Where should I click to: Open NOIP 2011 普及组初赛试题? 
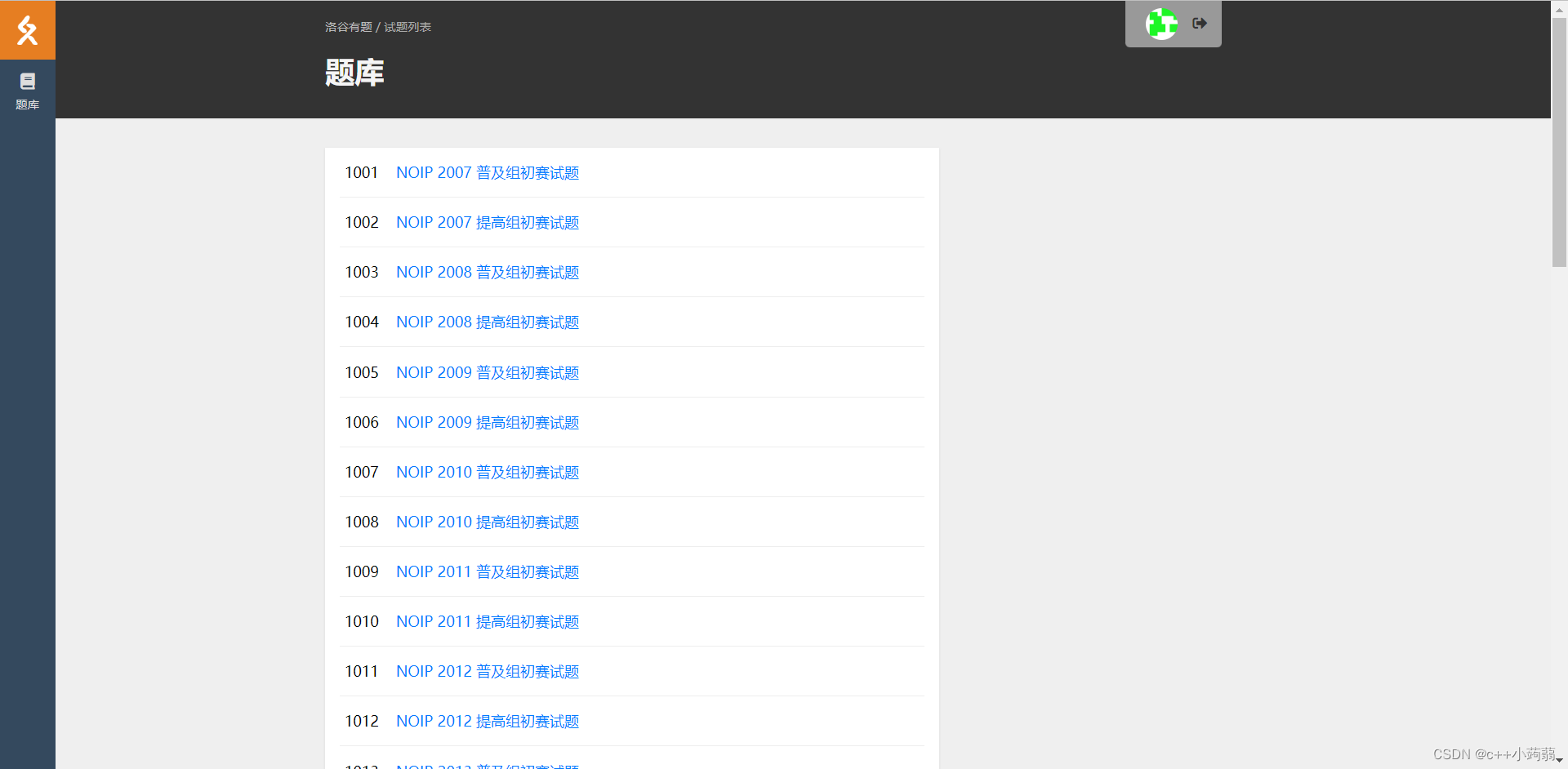tap(488, 572)
